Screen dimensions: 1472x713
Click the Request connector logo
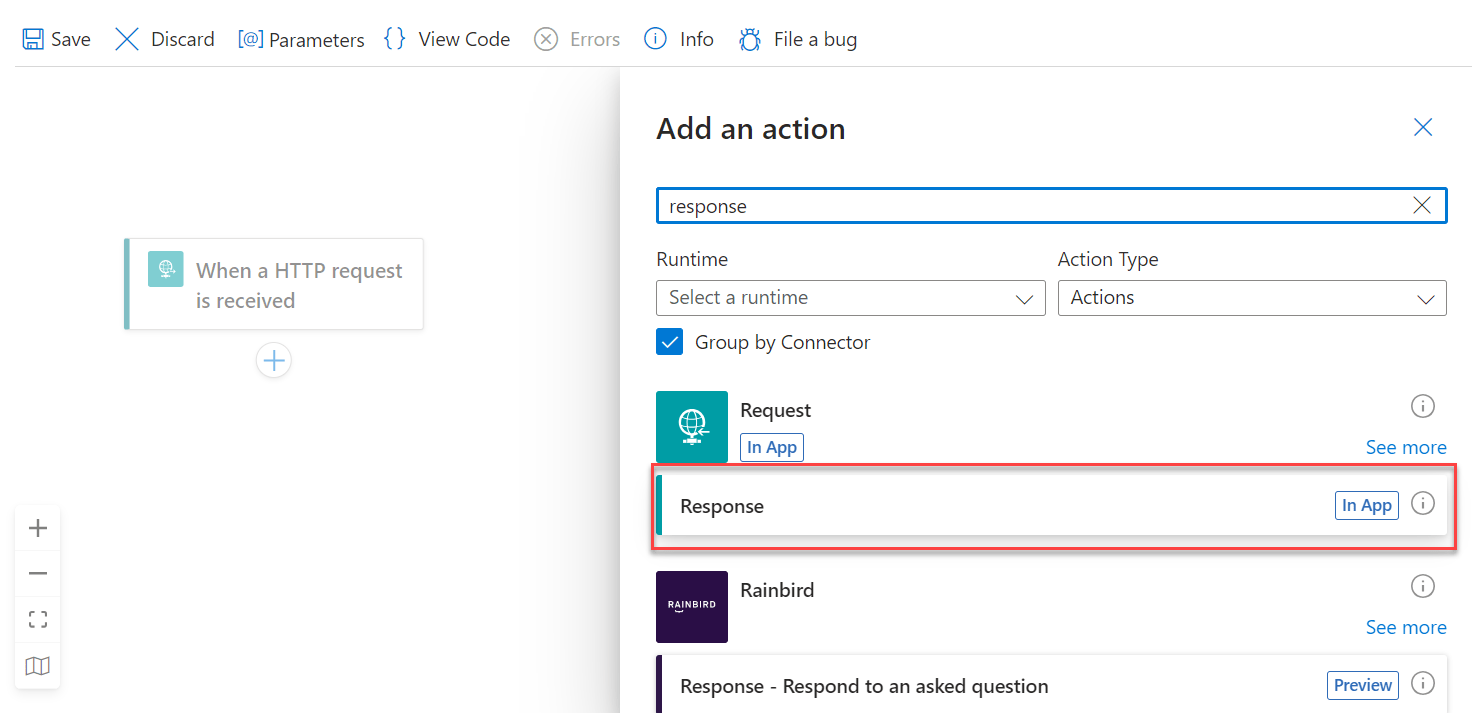point(691,427)
